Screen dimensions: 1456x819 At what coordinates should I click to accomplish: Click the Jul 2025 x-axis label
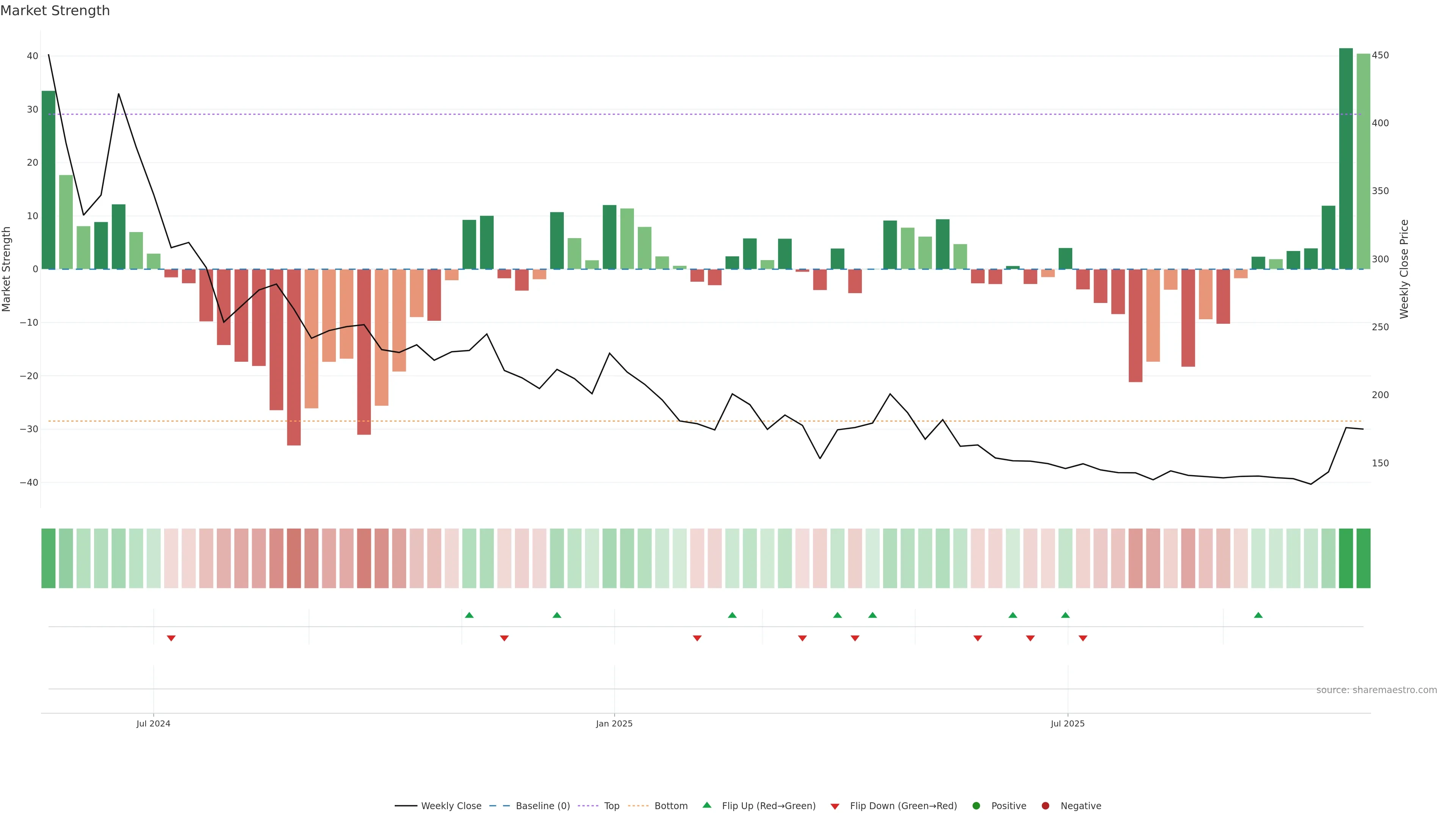(1068, 723)
